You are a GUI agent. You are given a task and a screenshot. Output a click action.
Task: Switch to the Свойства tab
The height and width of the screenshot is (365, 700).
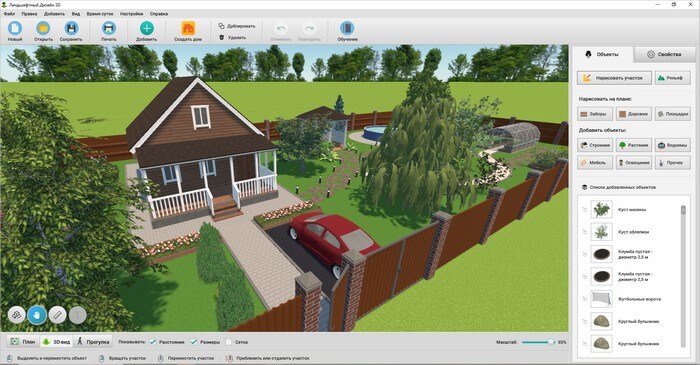coord(663,54)
